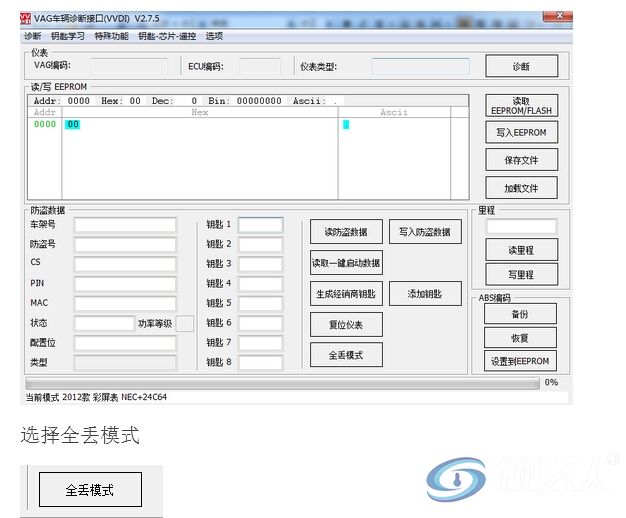The image size is (626, 518).
Task: Select the highlighted Ascii cell
Action: pos(346,125)
